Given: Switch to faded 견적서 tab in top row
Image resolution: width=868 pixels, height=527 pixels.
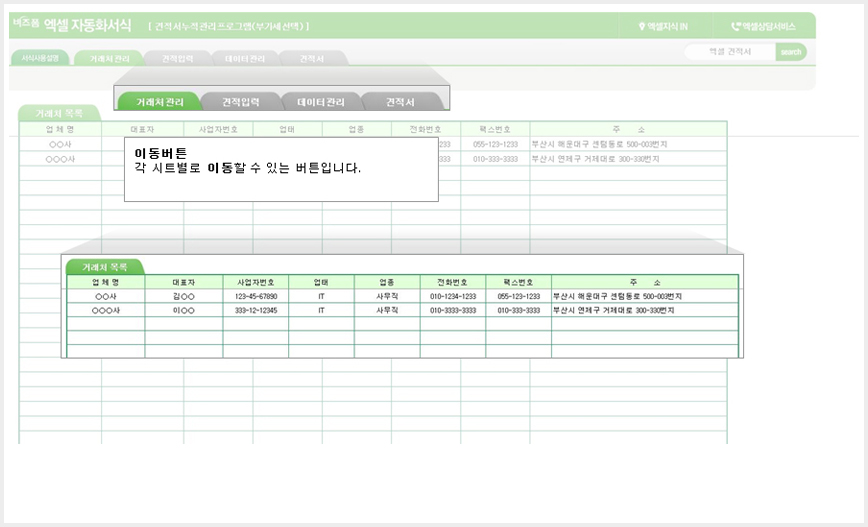Looking at the screenshot, I should pos(312,59).
